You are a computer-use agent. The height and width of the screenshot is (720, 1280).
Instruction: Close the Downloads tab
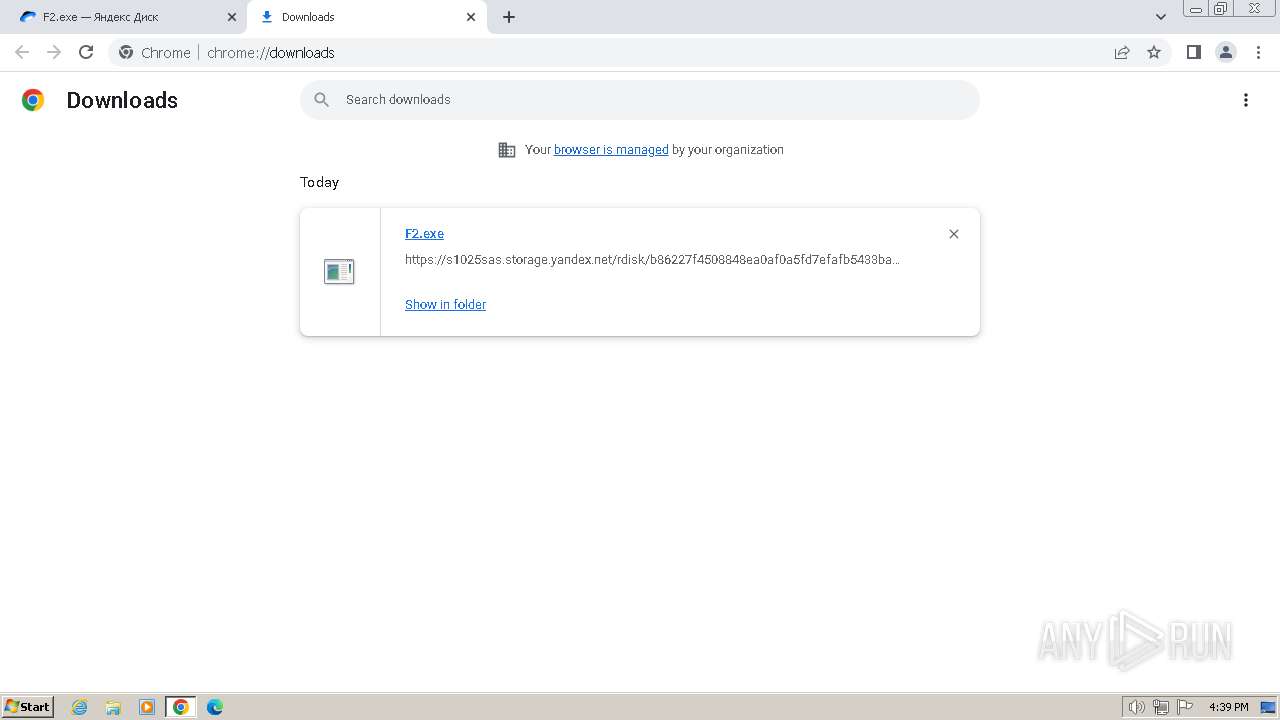pyautogui.click(x=471, y=17)
